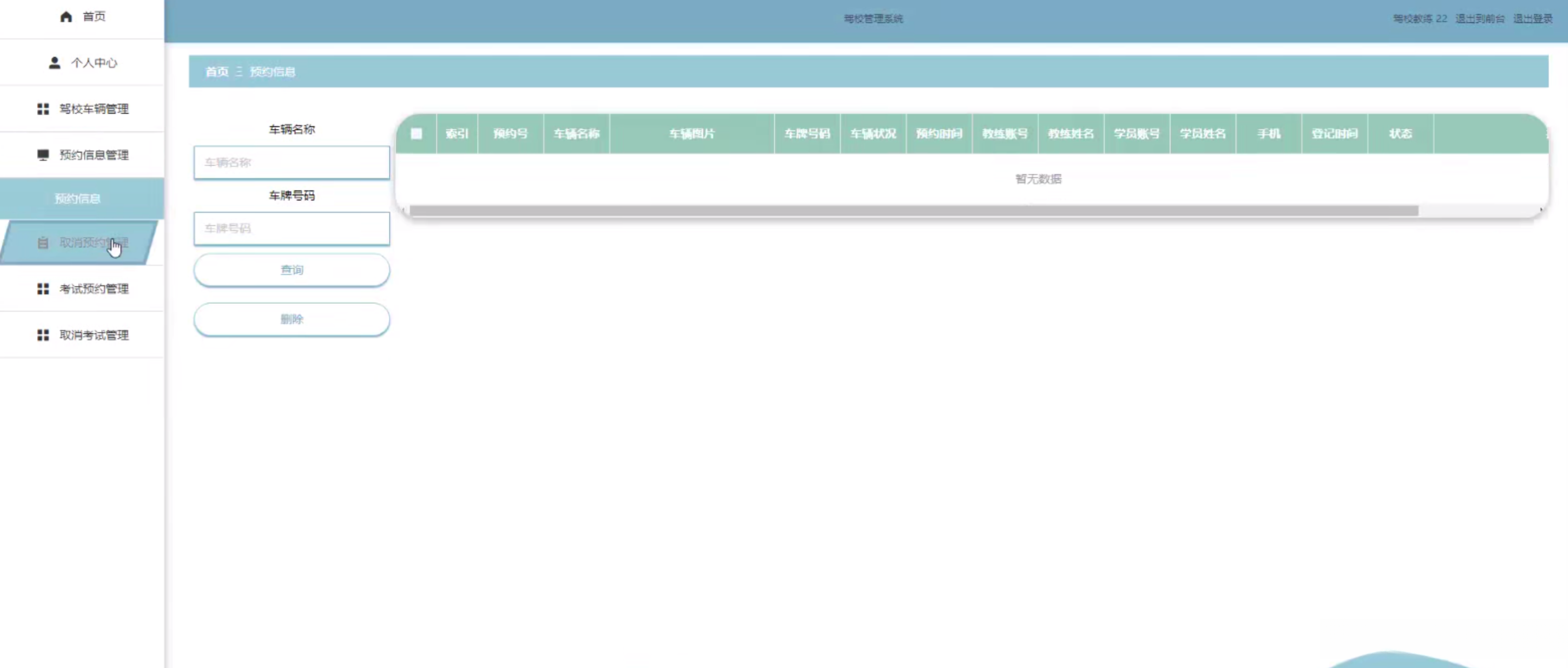This screenshot has width=1568, height=668.
Task: Select the 预约信息 submenu item
Action: (x=77, y=199)
